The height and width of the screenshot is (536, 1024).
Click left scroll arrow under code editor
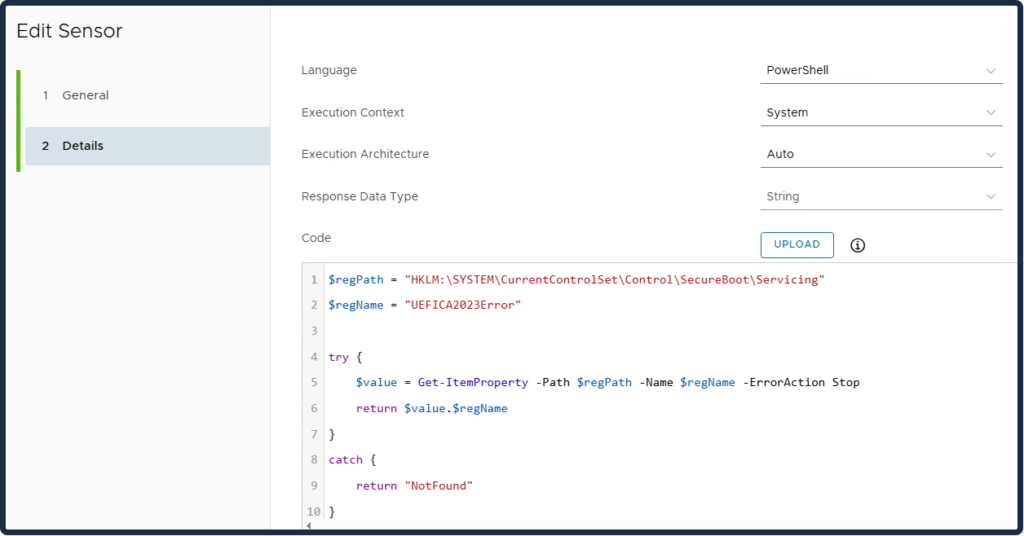pyautogui.click(x=308, y=526)
